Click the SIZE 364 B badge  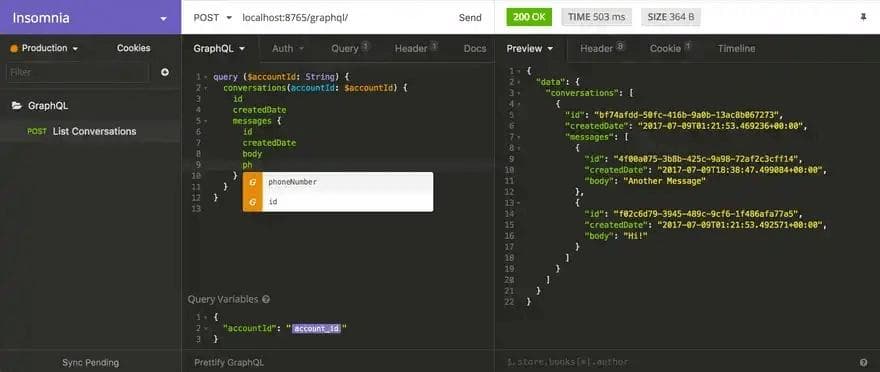671,17
